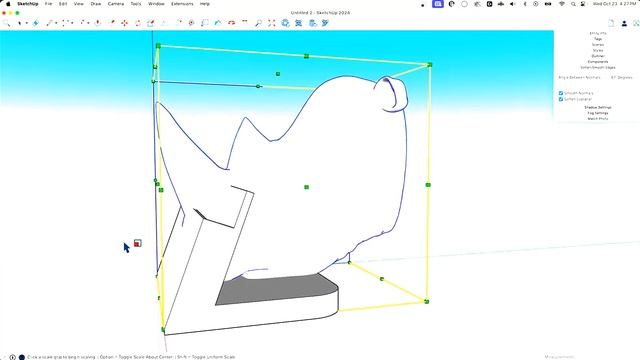Select the Shapes rectangle tool
The height and width of the screenshot is (360, 640).
[82, 23]
